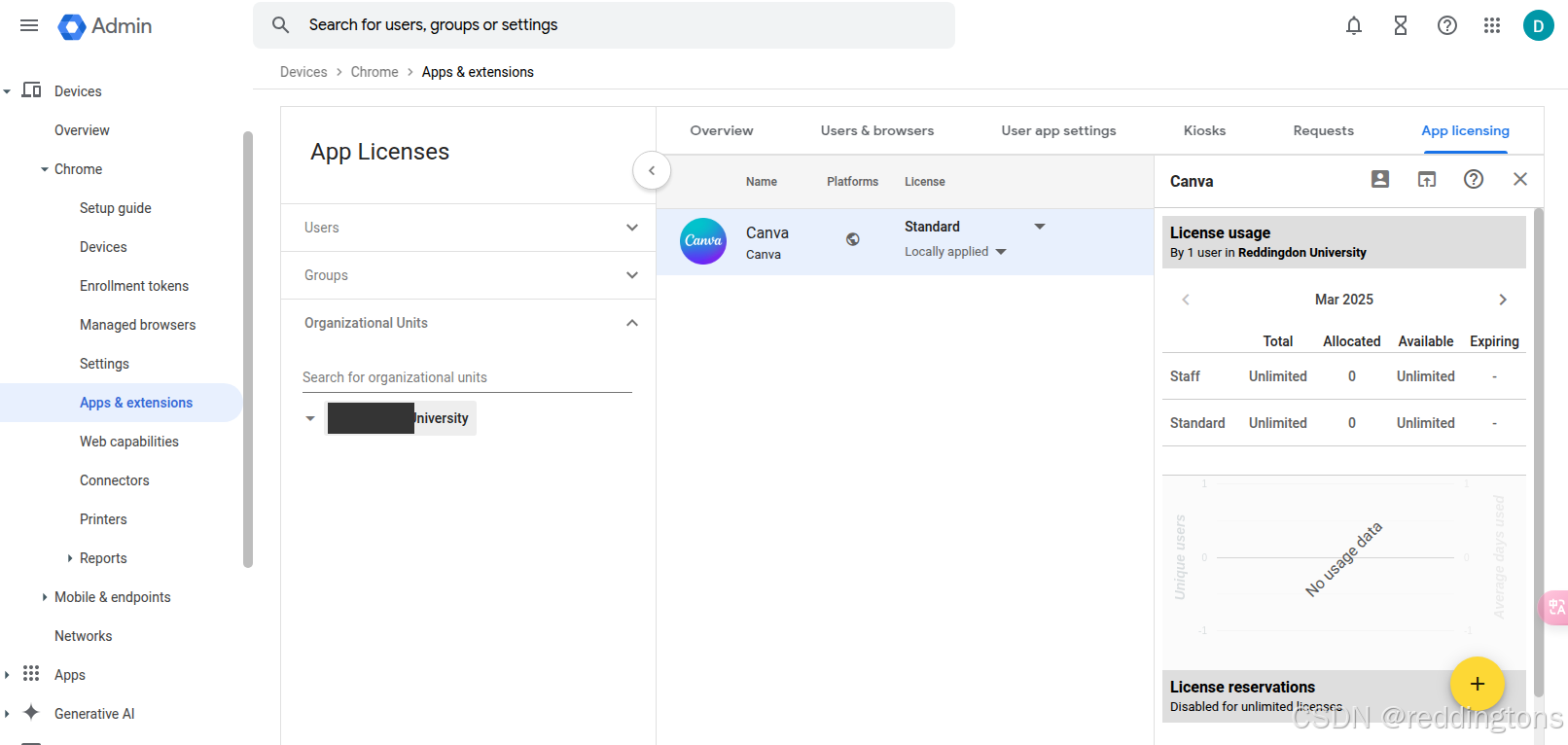Open the Google apps grid
This screenshot has width=1568, height=745.
coord(1492,25)
